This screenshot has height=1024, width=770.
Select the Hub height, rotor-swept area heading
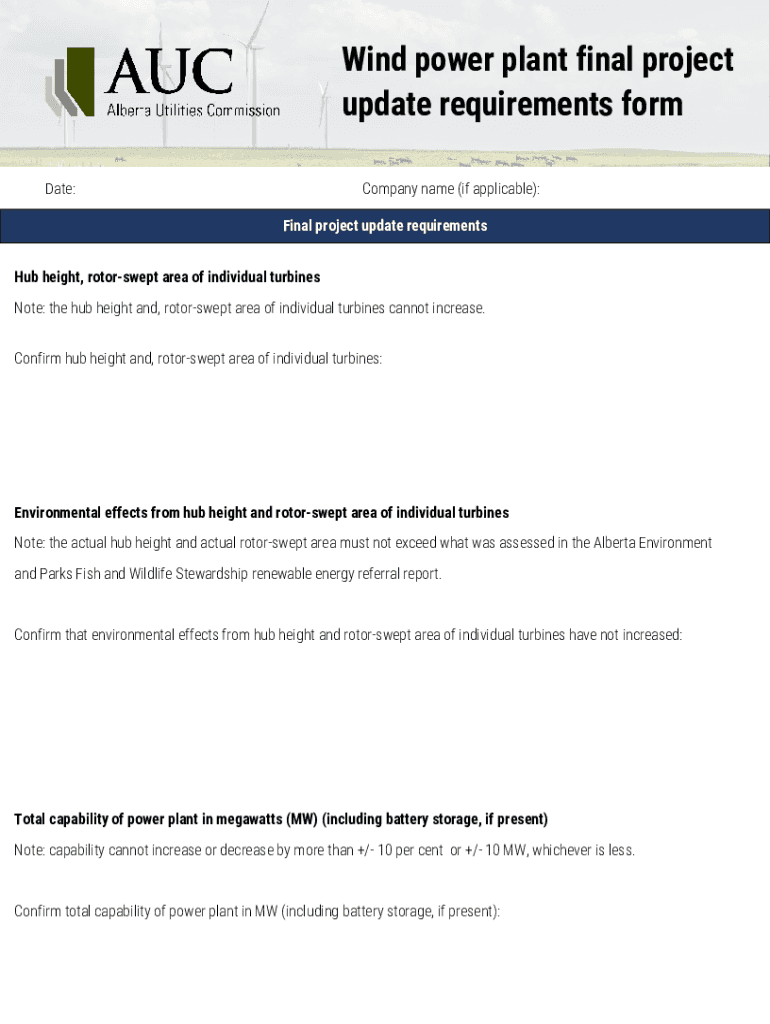coord(167,277)
